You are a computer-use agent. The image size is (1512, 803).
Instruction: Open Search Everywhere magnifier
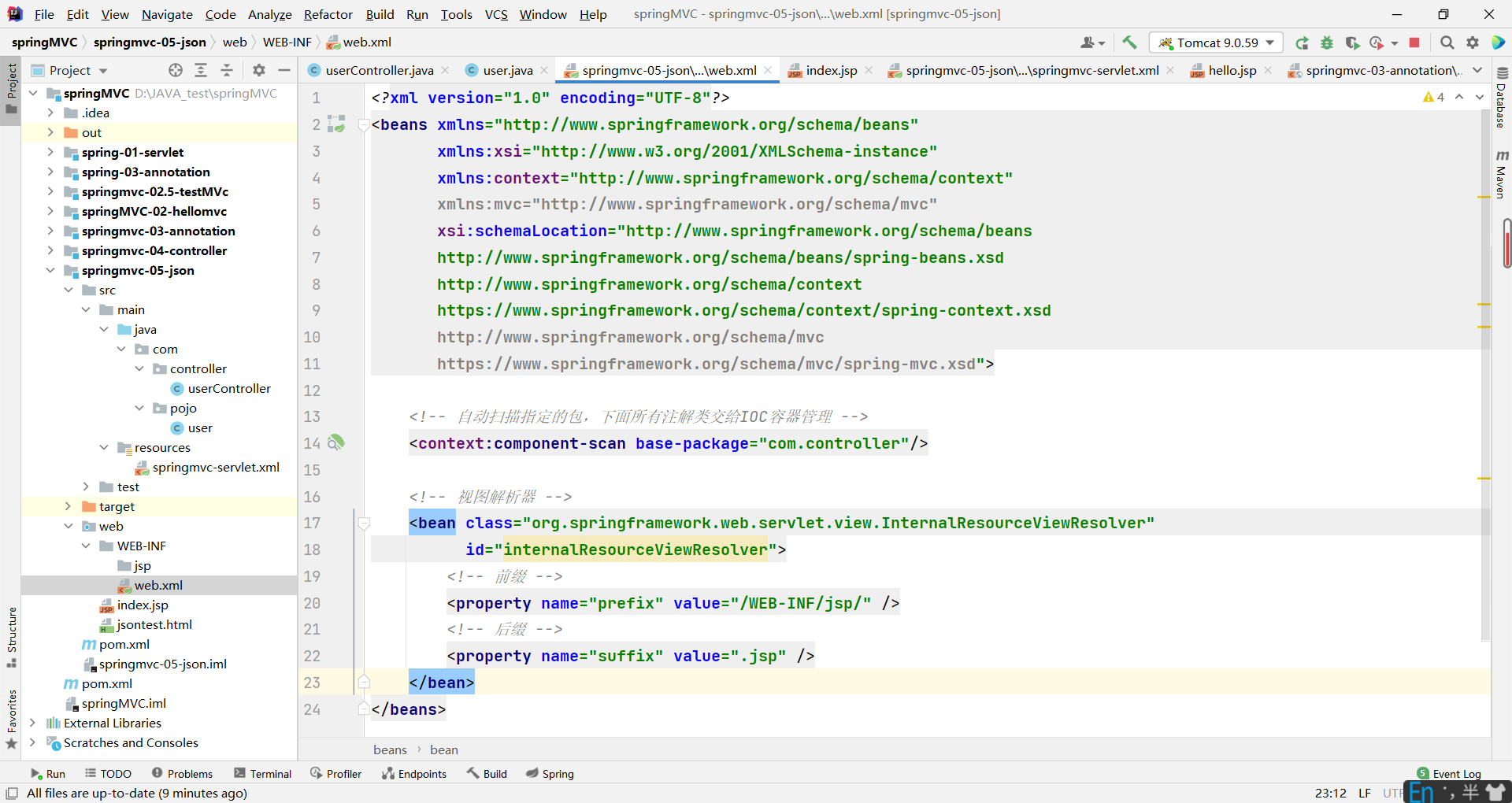point(1447,43)
